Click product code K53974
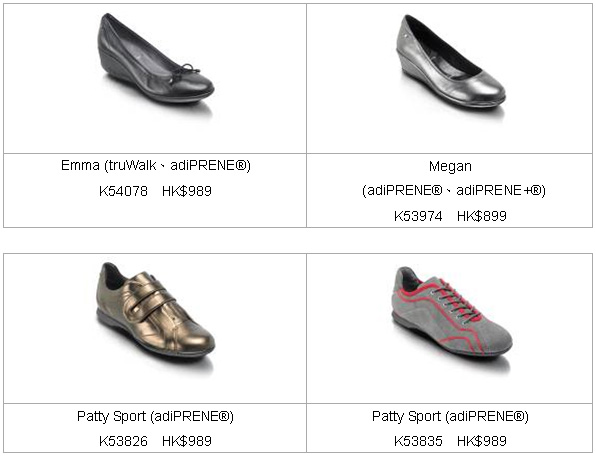This screenshot has width=596, height=456. [x=418, y=216]
